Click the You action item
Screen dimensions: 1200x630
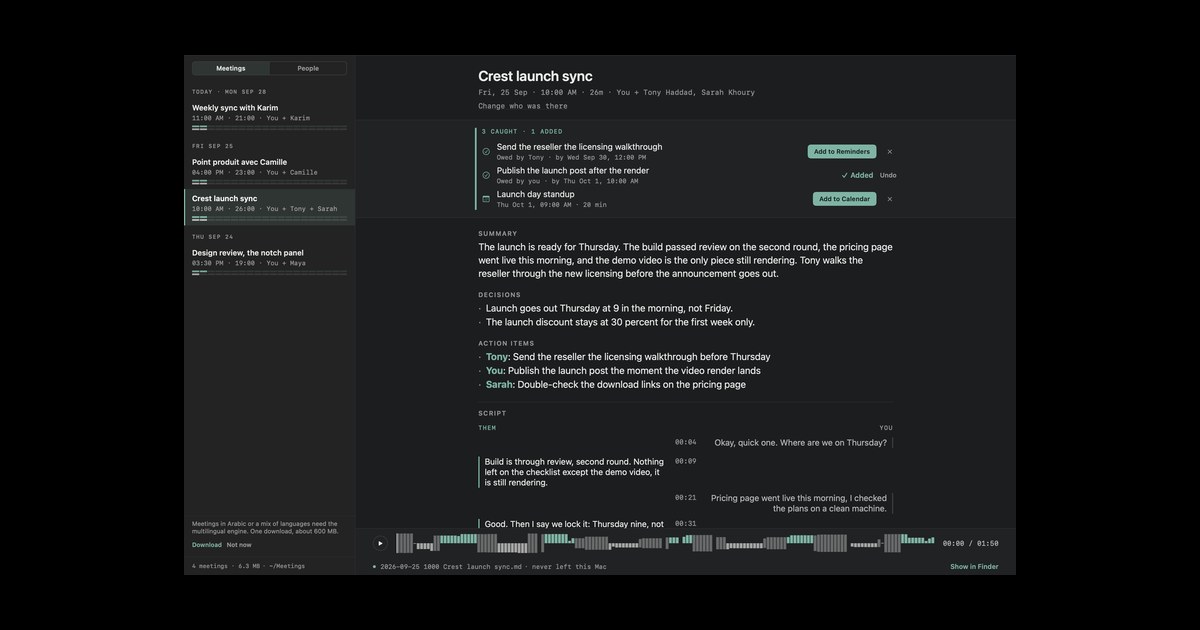(x=623, y=371)
